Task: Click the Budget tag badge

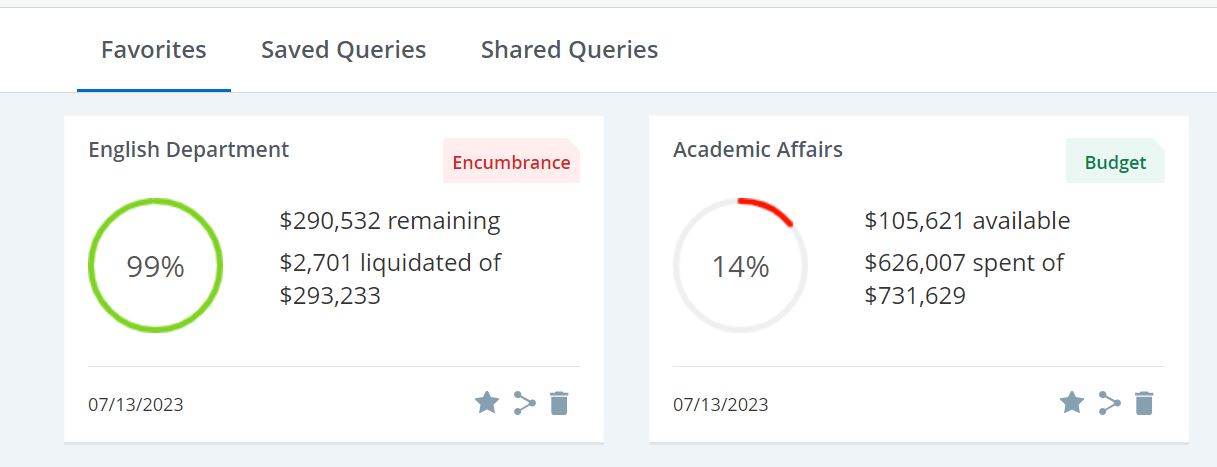Action: click(x=1115, y=162)
